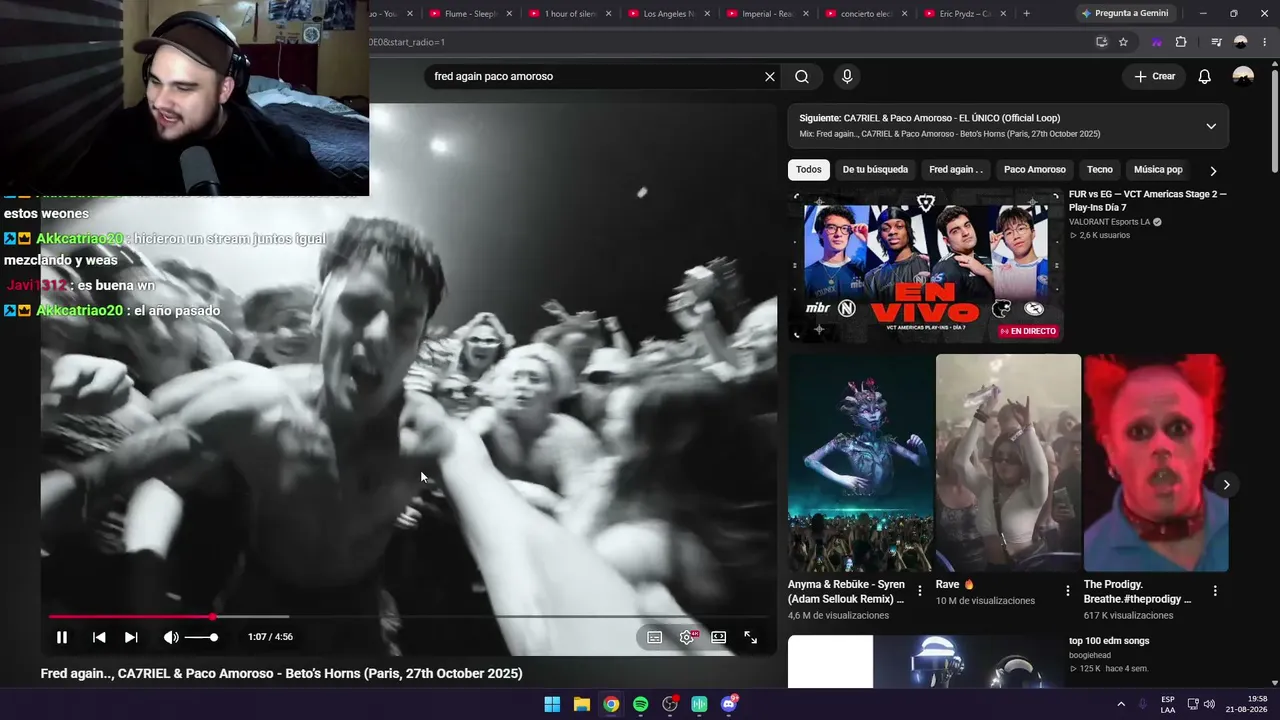Screen dimensions: 1280x720
Task: Open options menu for The Prodigy short
Action: coord(1215,591)
